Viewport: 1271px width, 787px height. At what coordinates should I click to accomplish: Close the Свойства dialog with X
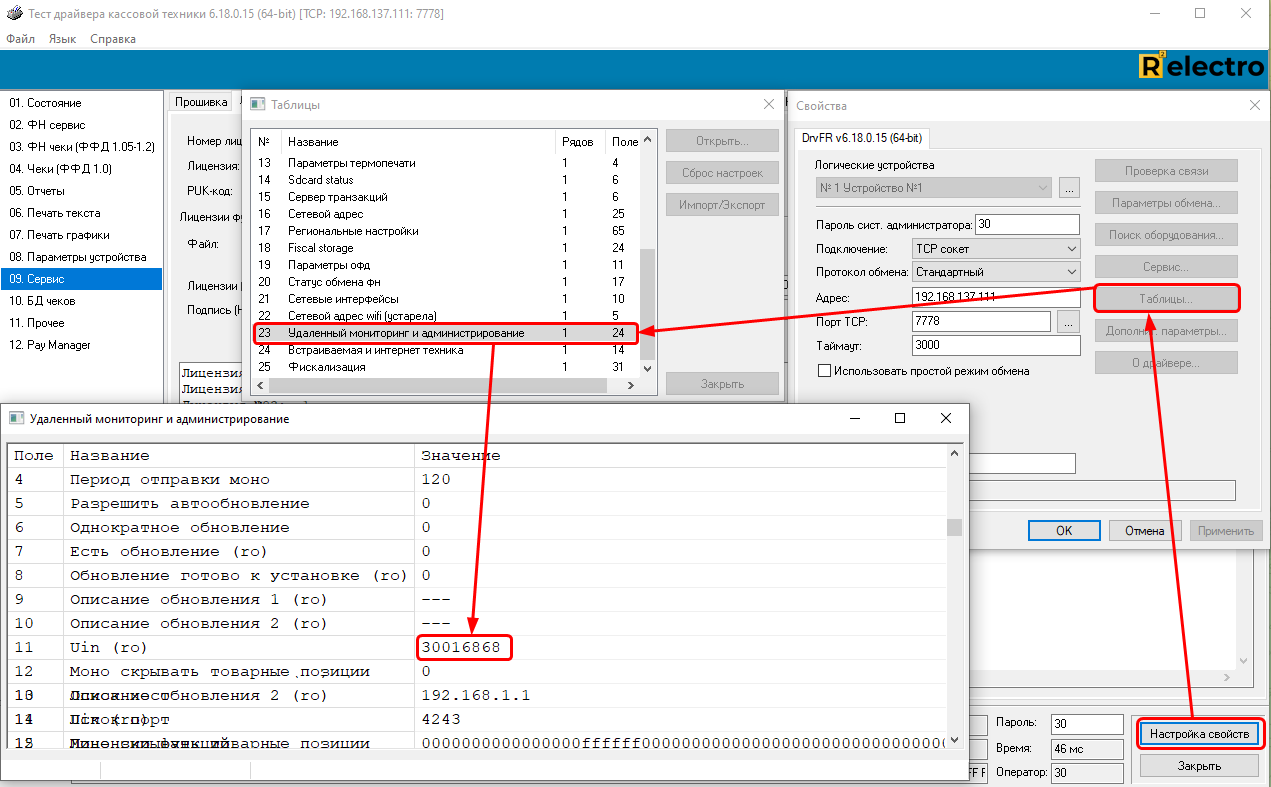(1255, 105)
